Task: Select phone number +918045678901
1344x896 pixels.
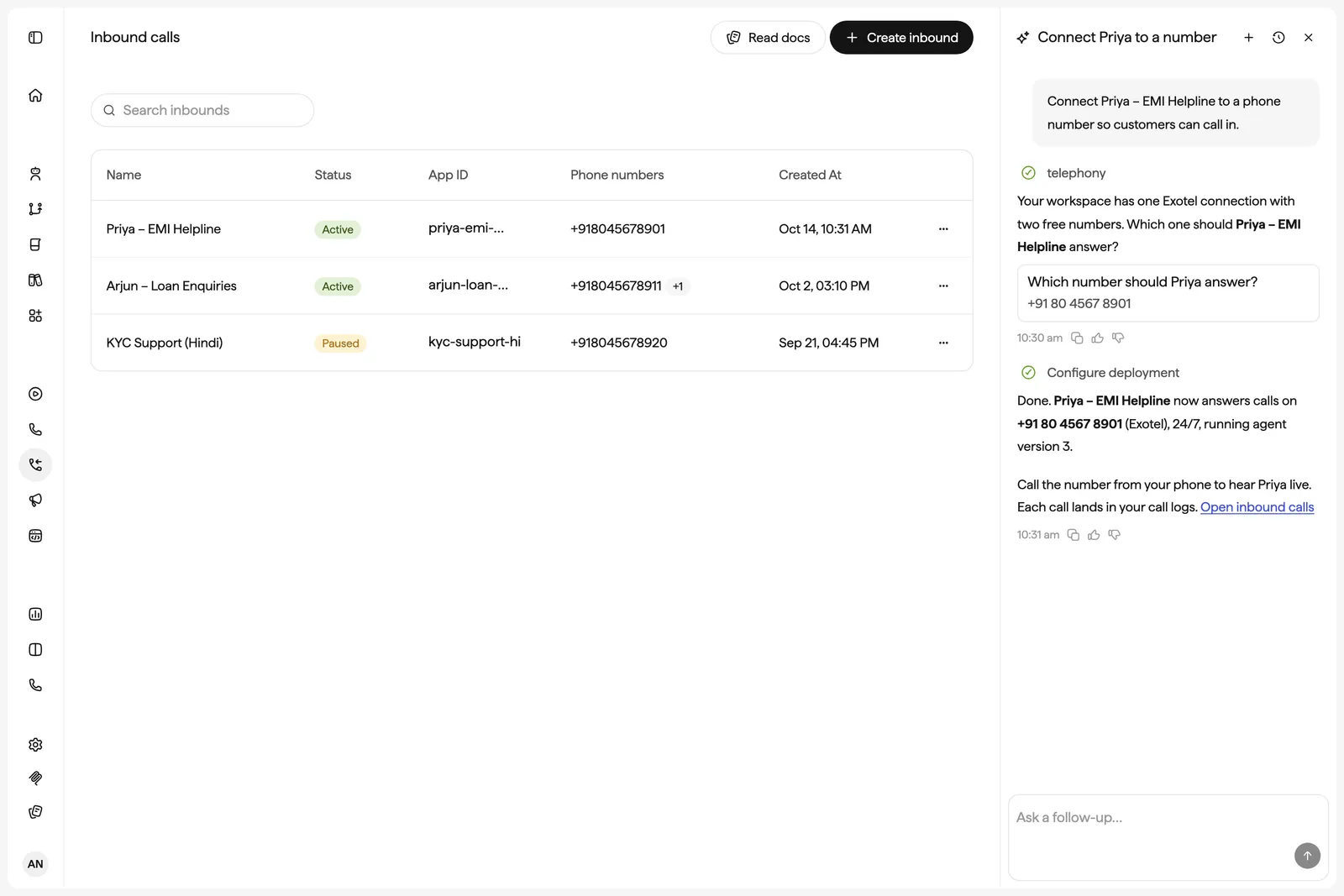Action: (x=617, y=229)
